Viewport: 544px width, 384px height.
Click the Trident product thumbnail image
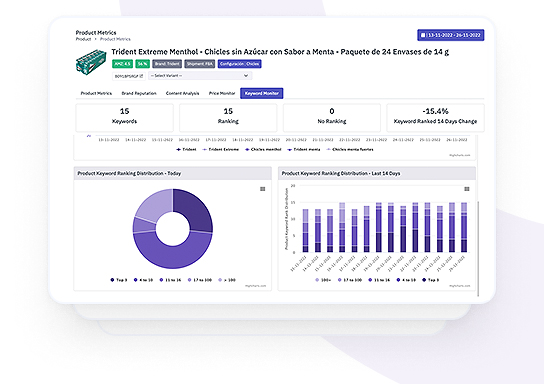(x=91, y=62)
